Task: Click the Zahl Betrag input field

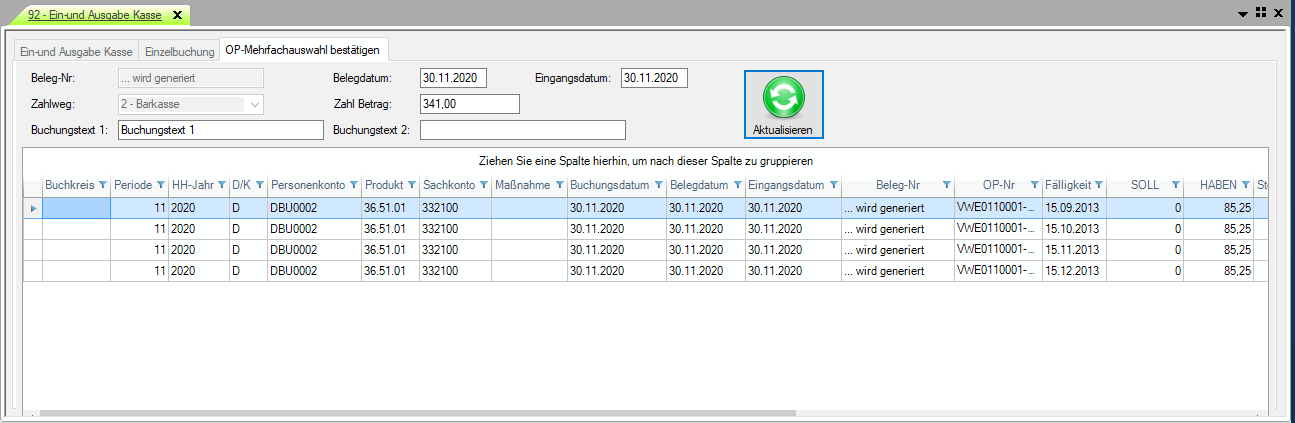Action: [x=469, y=104]
